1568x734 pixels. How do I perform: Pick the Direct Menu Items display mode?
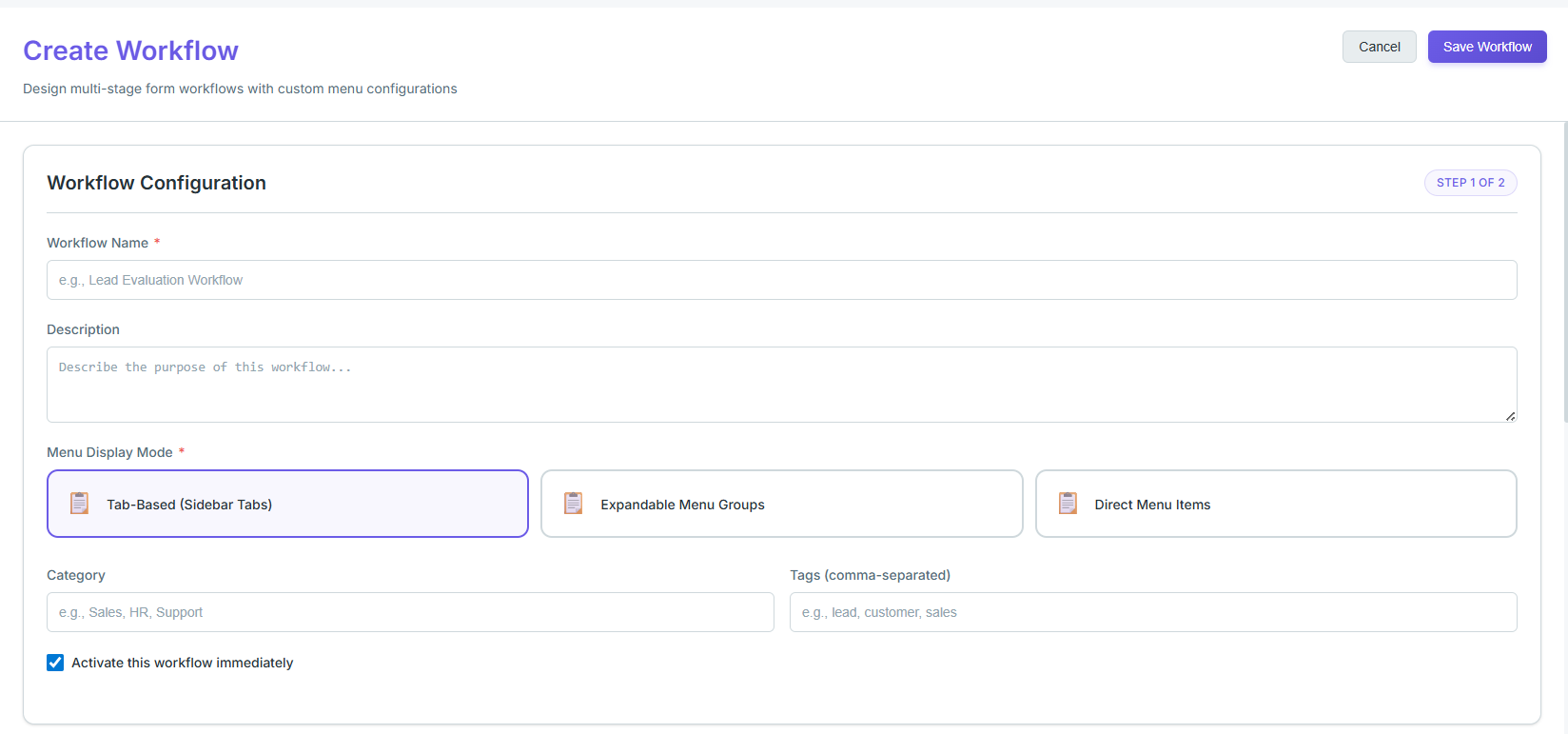coord(1276,504)
